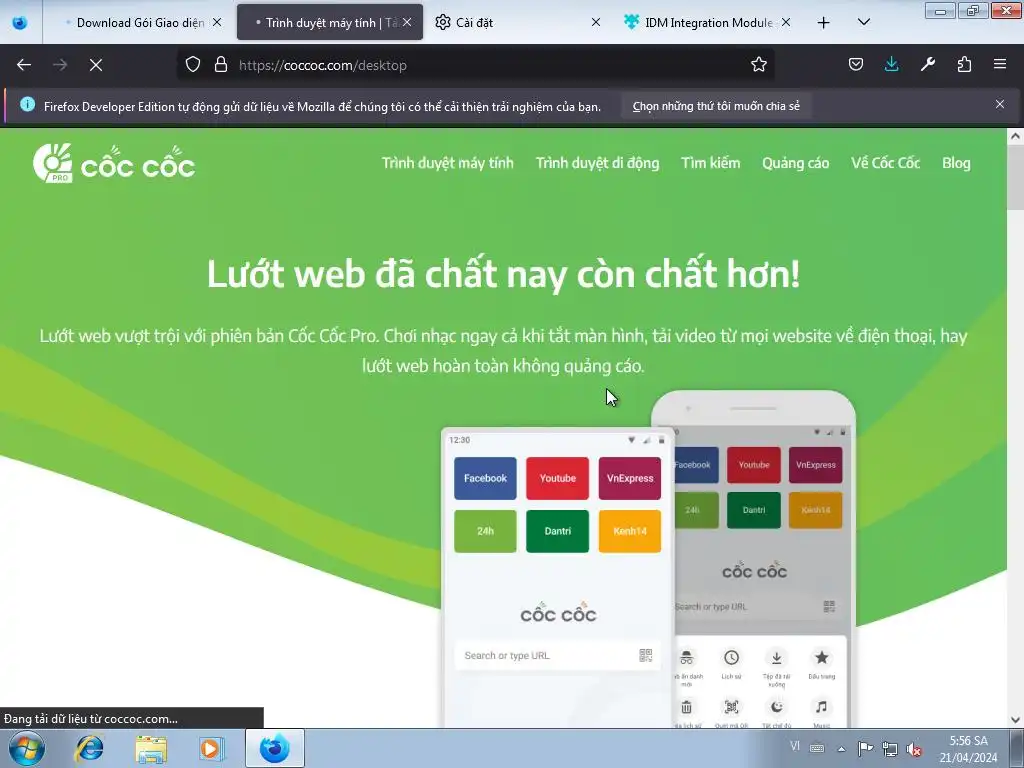Bookmark this page with the star
The height and width of the screenshot is (768, 1024).
click(x=758, y=64)
